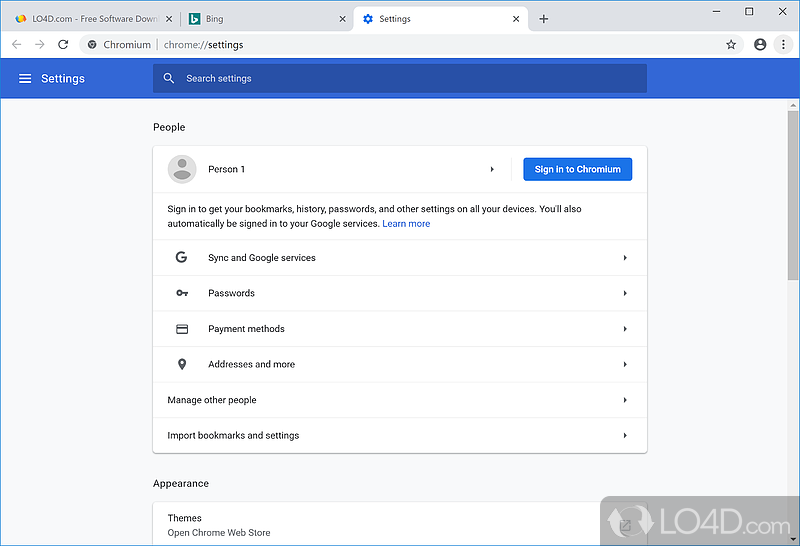This screenshot has width=800, height=546.
Task: Click the LO4D.com tab favicon
Action: 20,19
